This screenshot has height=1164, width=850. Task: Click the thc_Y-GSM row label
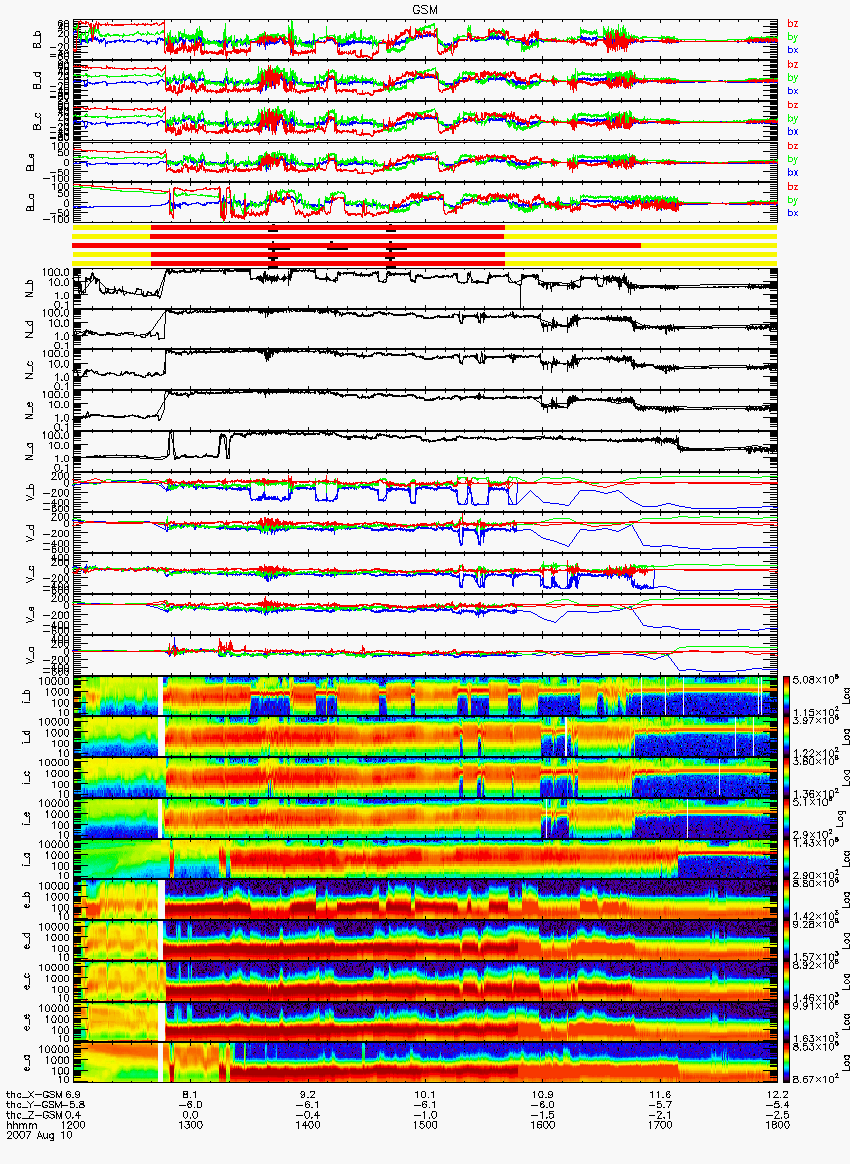(x=34, y=1105)
